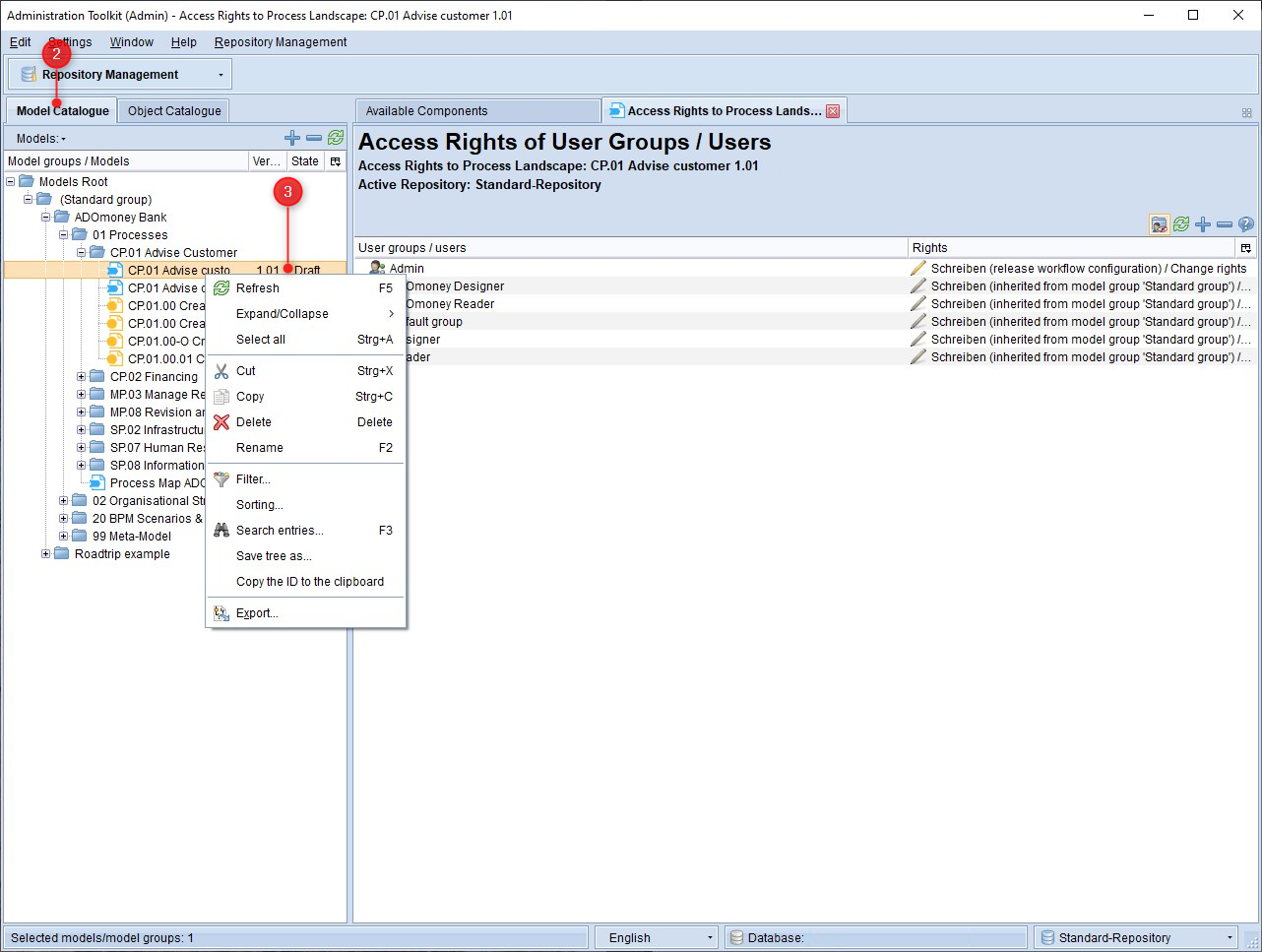Click the binoculars Search entries icon
Image resolution: width=1262 pixels, height=952 pixels.
point(221,531)
